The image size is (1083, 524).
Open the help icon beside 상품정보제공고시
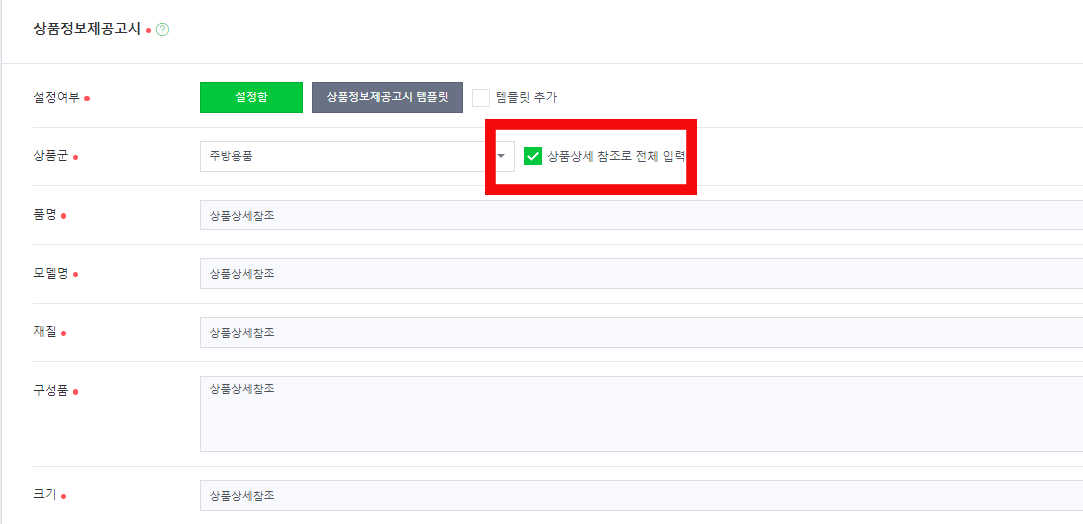(163, 30)
